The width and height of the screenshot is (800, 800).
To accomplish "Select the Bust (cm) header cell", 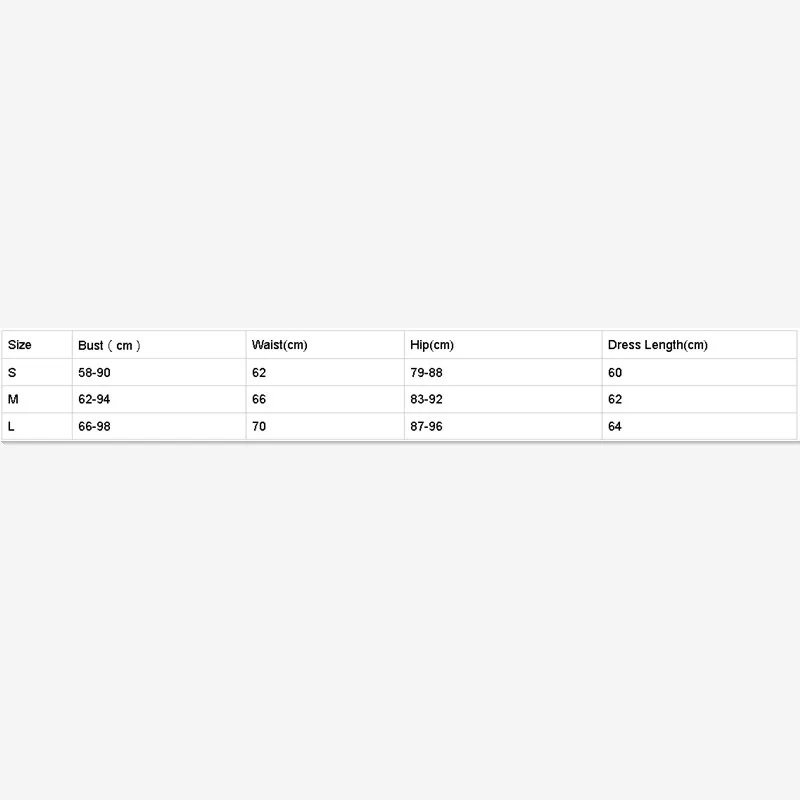I will tap(159, 345).
